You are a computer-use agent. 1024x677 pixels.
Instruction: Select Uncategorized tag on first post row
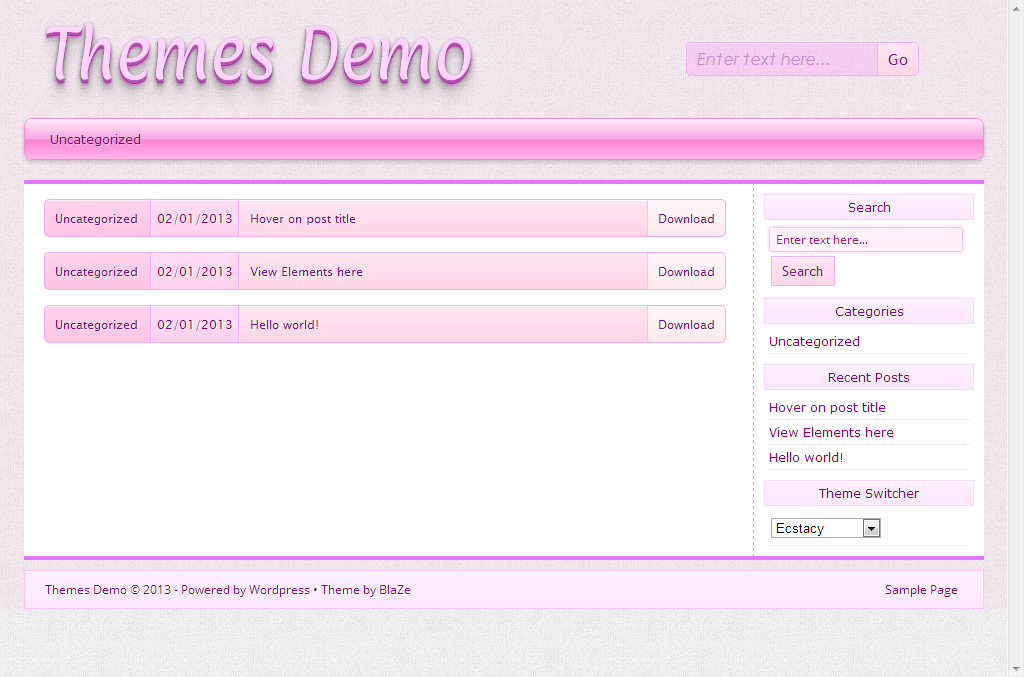(96, 219)
